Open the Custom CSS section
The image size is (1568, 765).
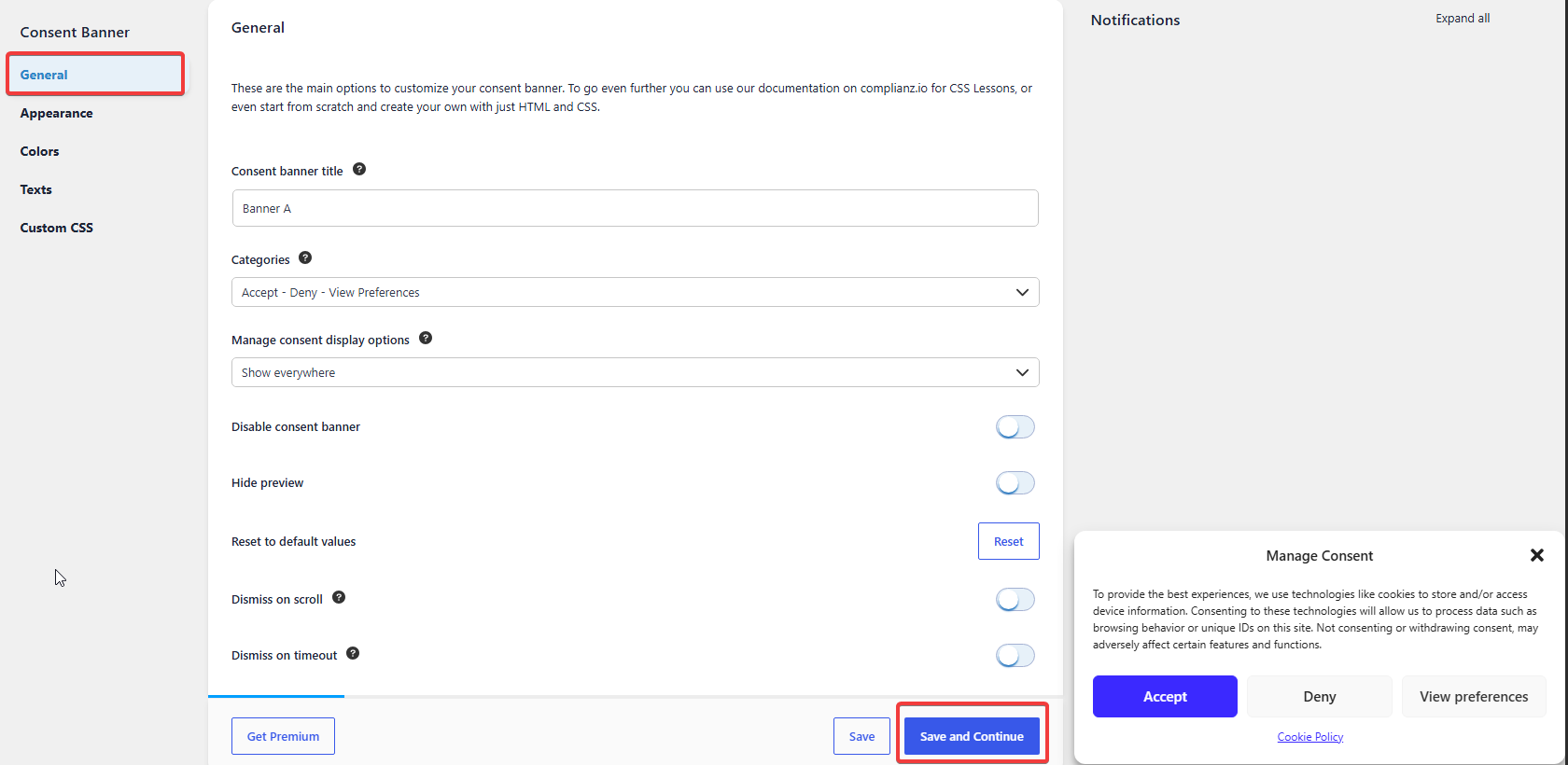[x=57, y=228]
